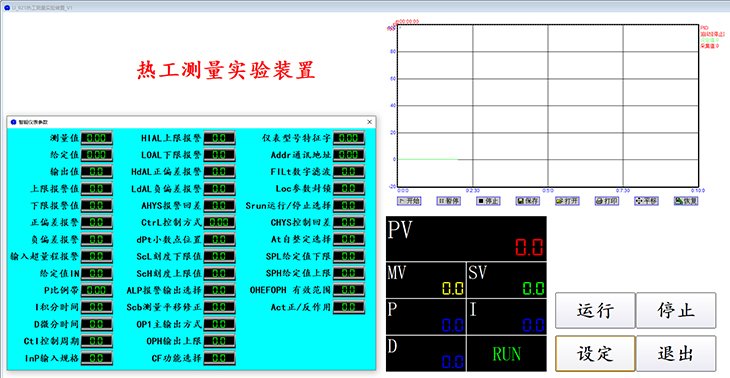The width and height of the screenshot is (730, 378).
Task: Click the large 停止 button
Action: click(x=676, y=310)
